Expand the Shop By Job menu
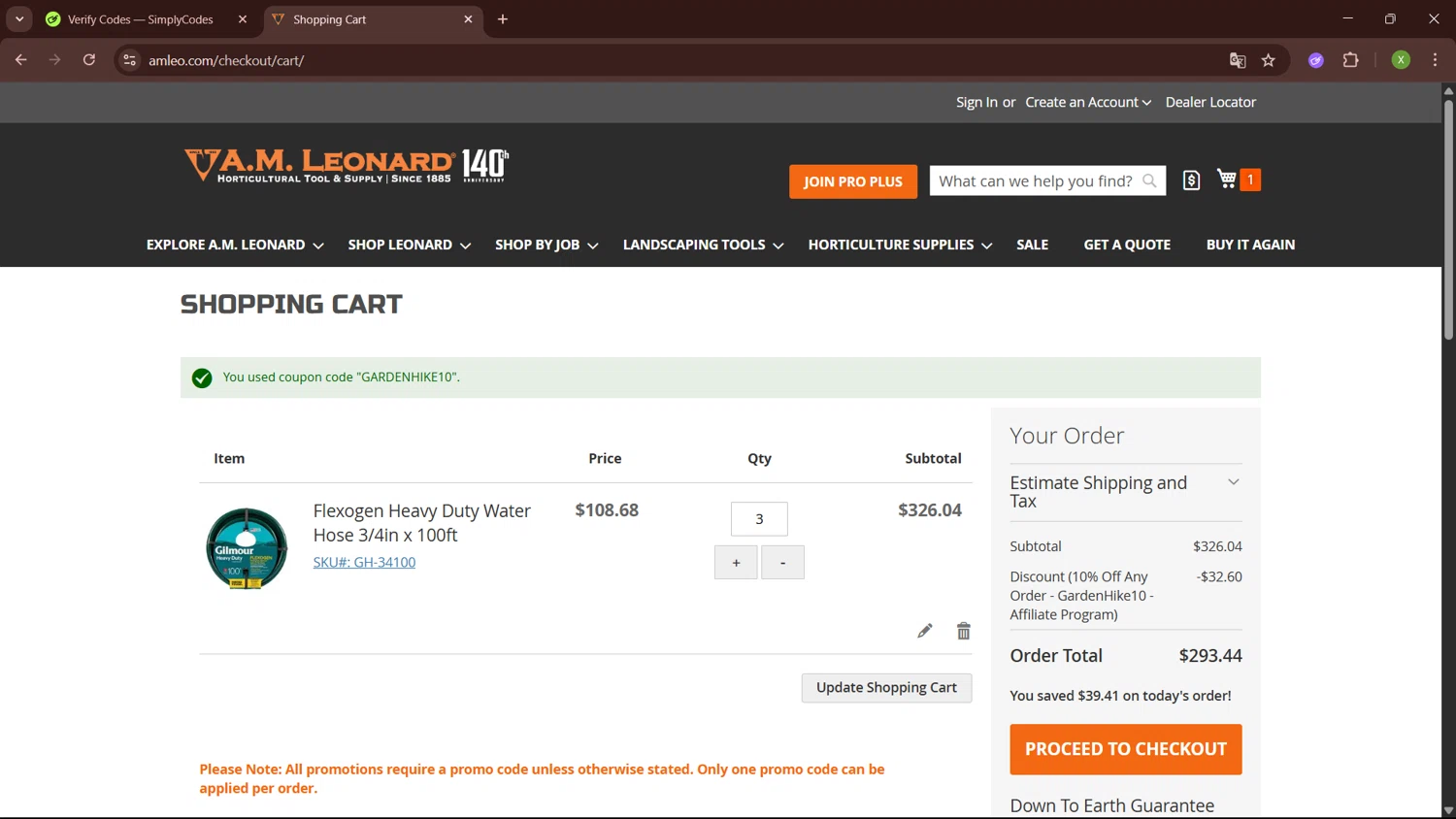The height and width of the screenshot is (819, 1456). [x=546, y=246]
